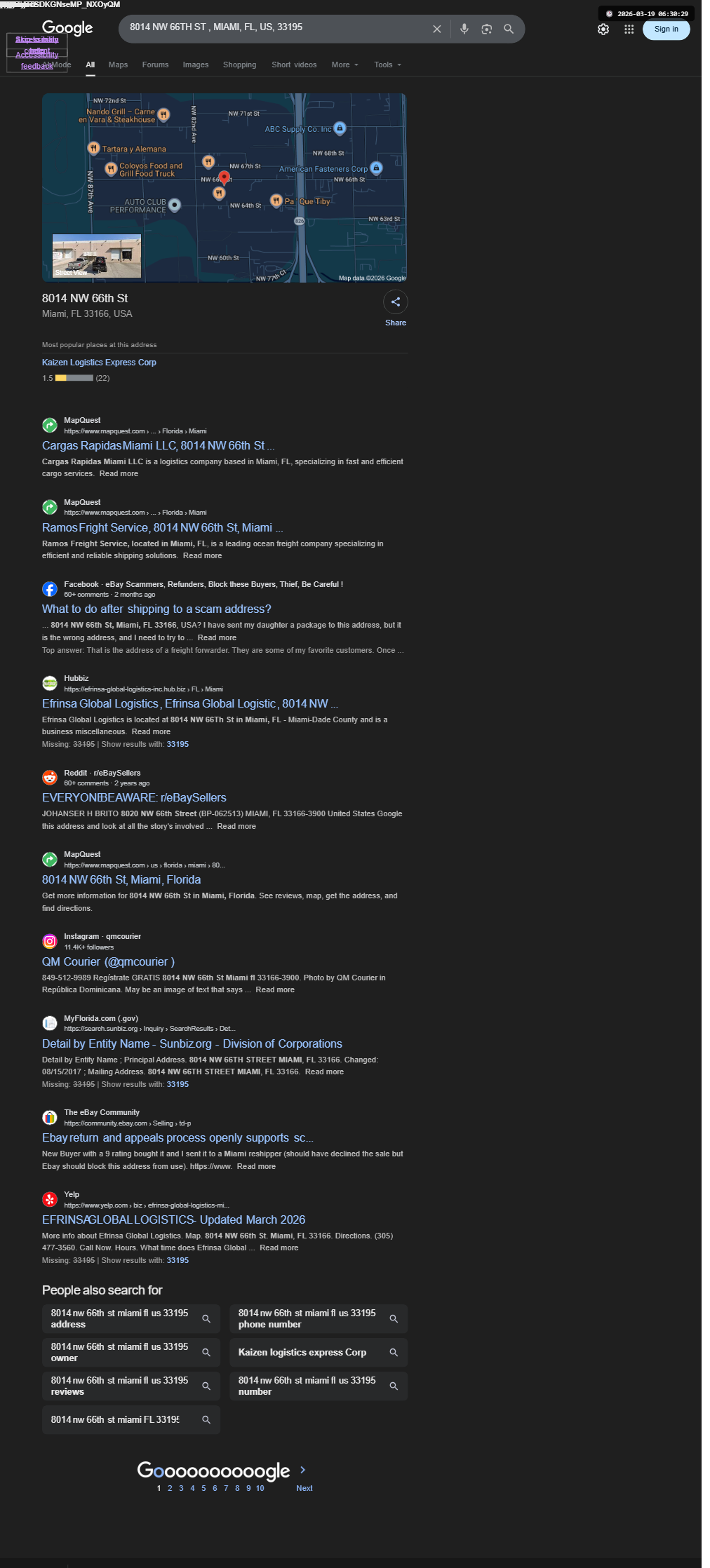Open ABC Supply Co. Inc map marker
The width and height of the screenshot is (710, 1568).
[340, 128]
